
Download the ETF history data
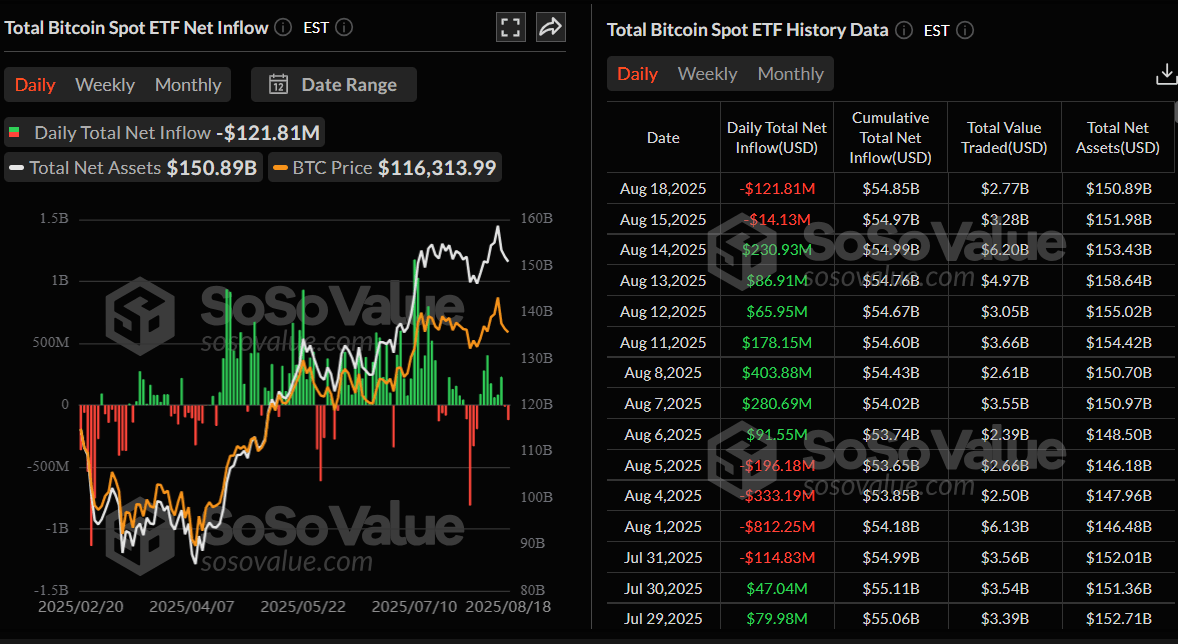tap(1166, 73)
